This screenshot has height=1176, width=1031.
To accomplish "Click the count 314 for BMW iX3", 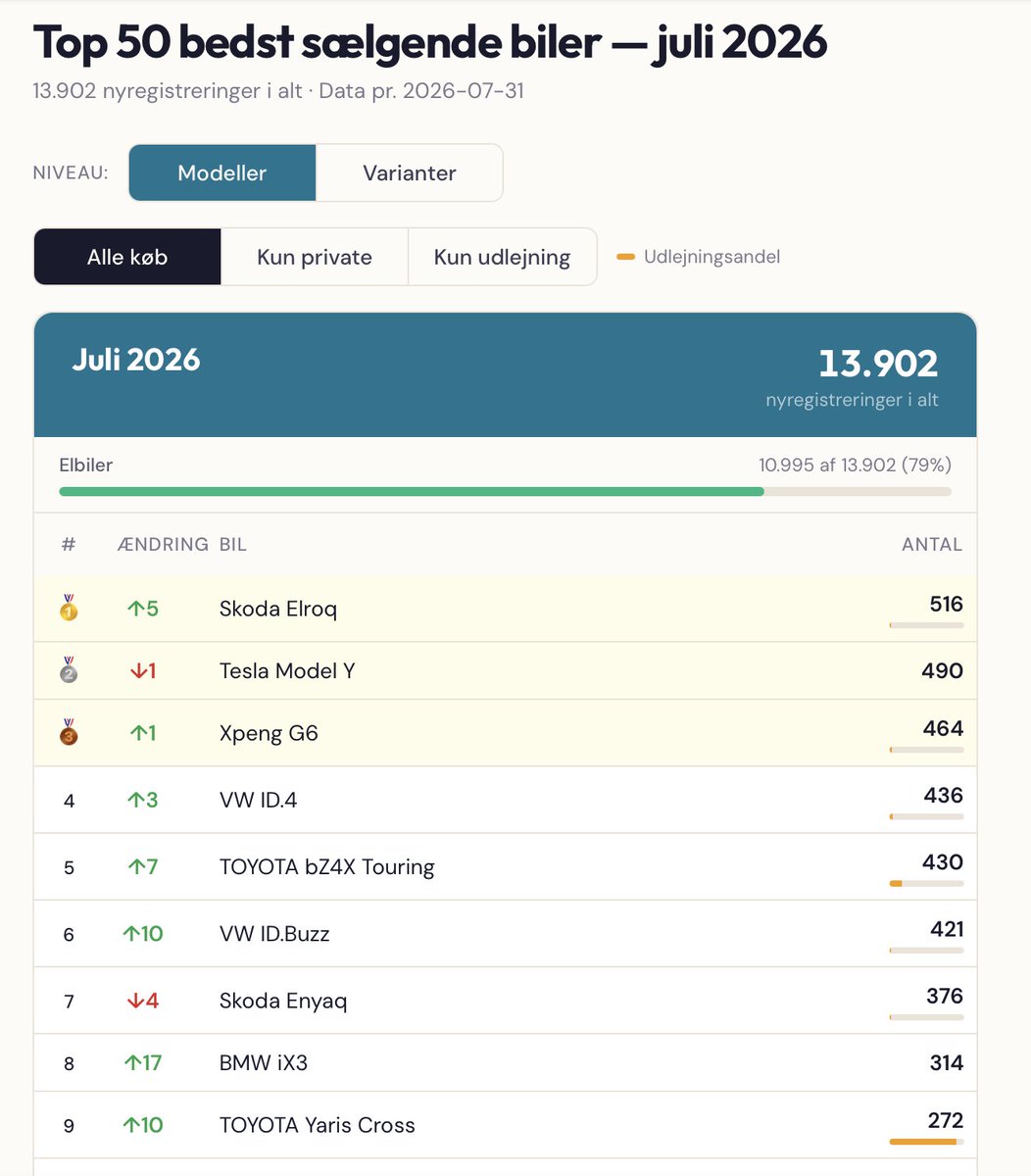I will click(x=946, y=1062).
